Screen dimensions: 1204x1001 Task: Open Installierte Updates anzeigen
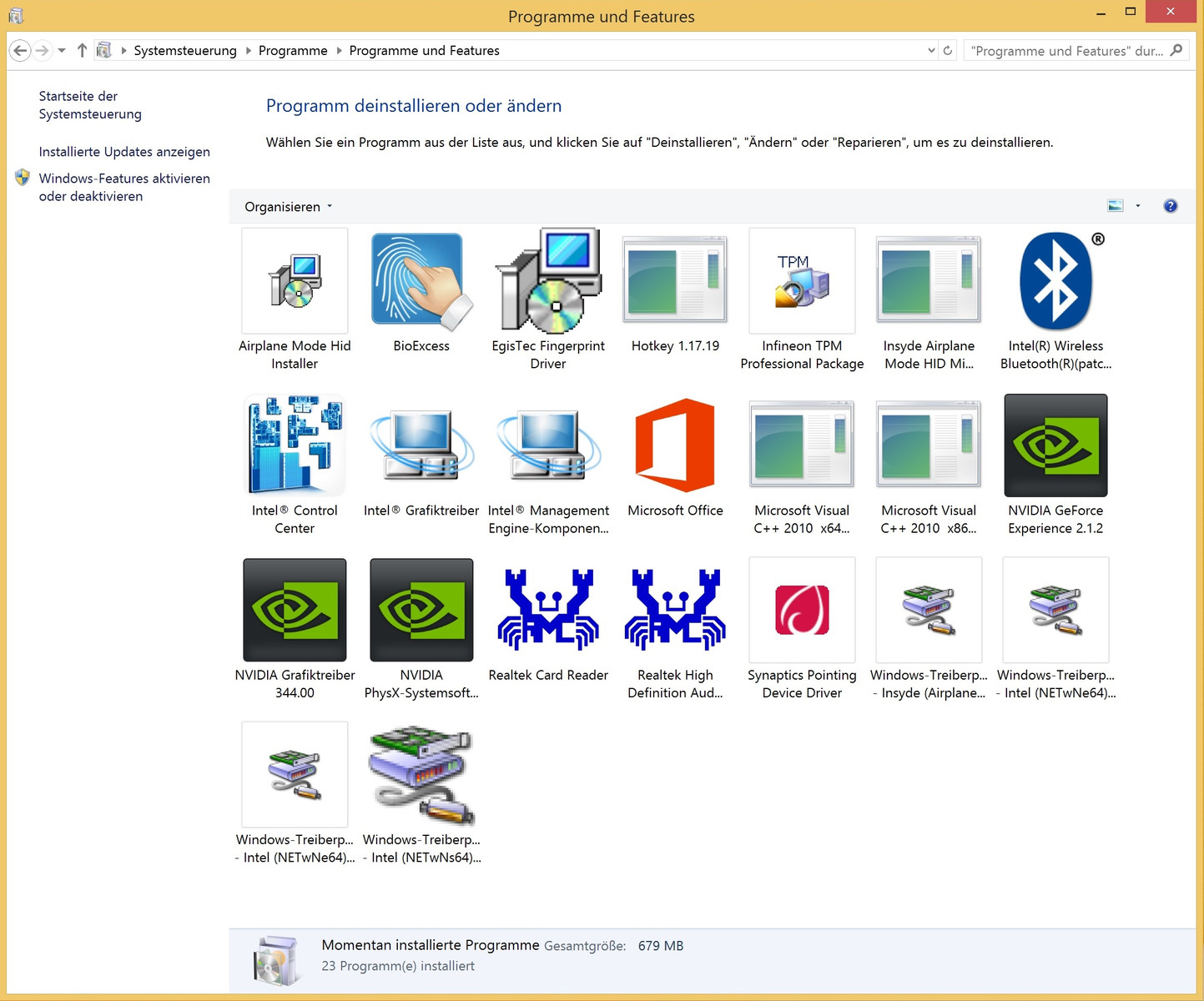(x=124, y=152)
